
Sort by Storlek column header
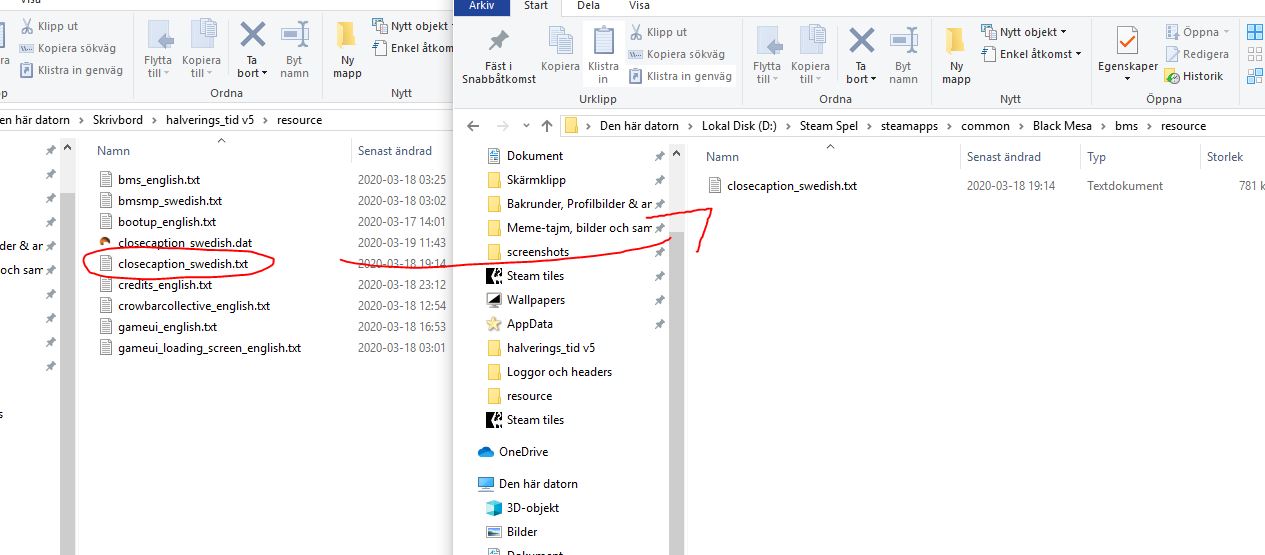[1225, 157]
